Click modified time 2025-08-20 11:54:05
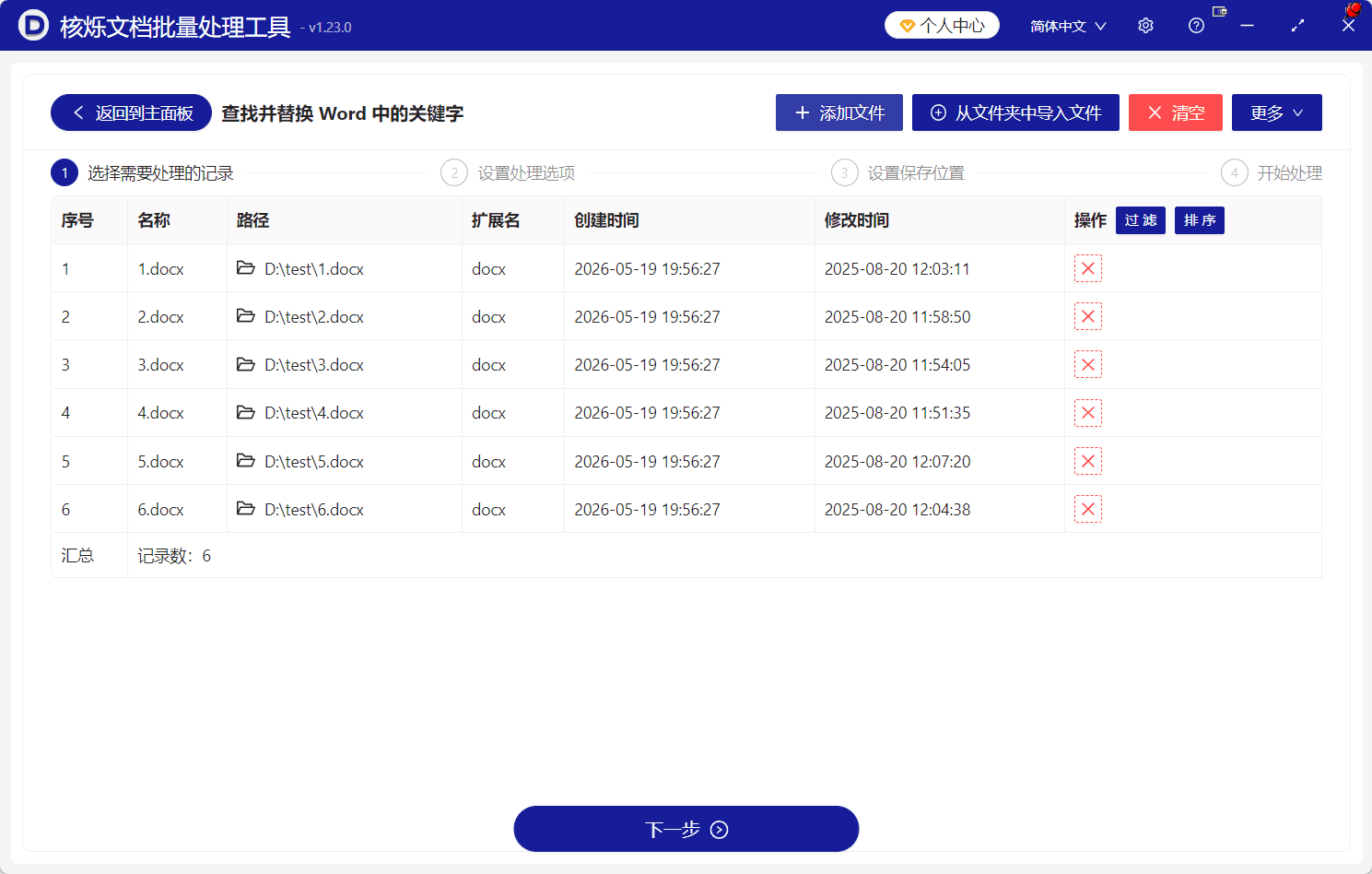The height and width of the screenshot is (874, 1372). pos(897,365)
